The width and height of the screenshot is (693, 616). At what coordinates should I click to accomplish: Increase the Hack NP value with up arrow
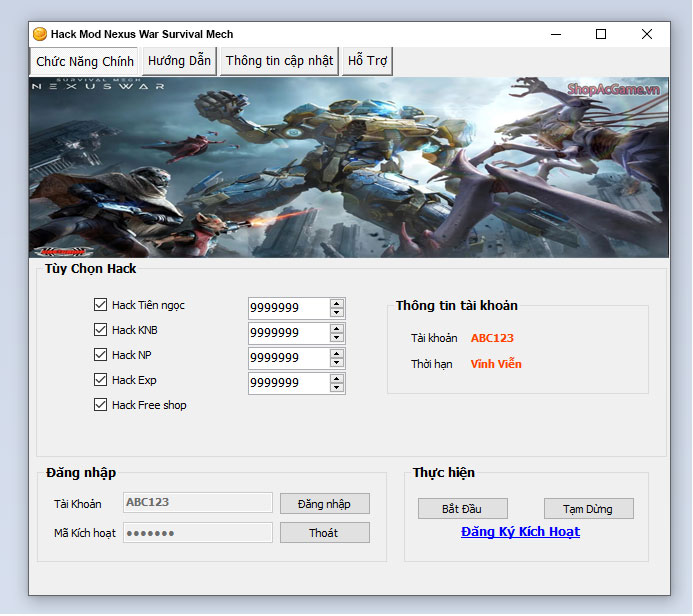(337, 354)
